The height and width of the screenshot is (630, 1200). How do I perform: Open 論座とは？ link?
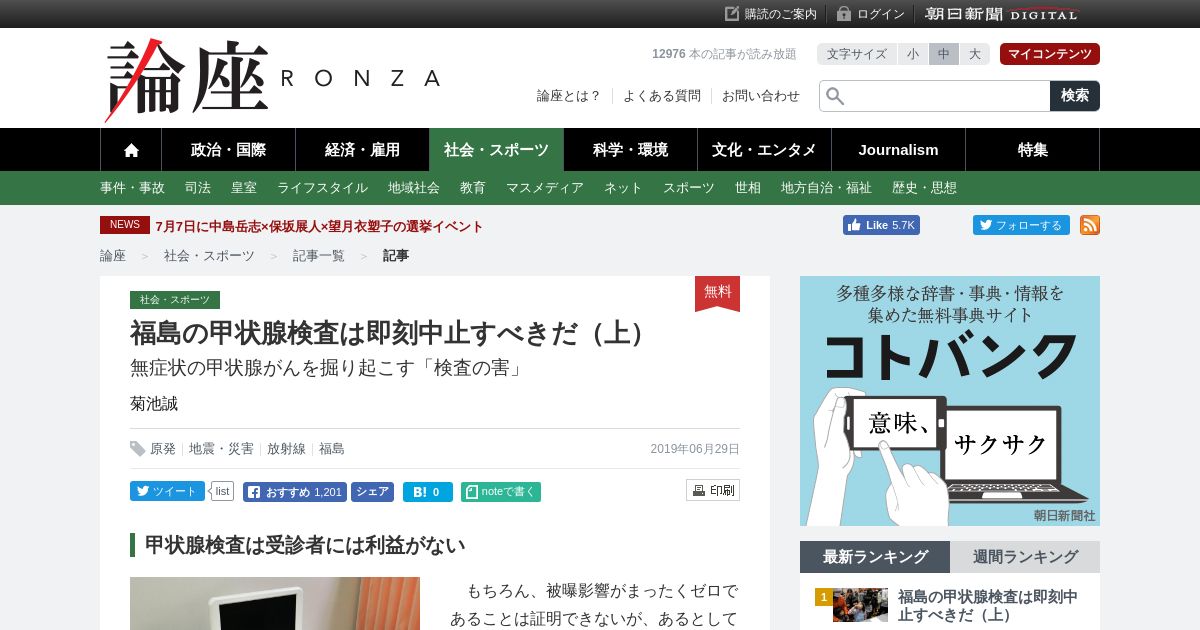[569, 96]
